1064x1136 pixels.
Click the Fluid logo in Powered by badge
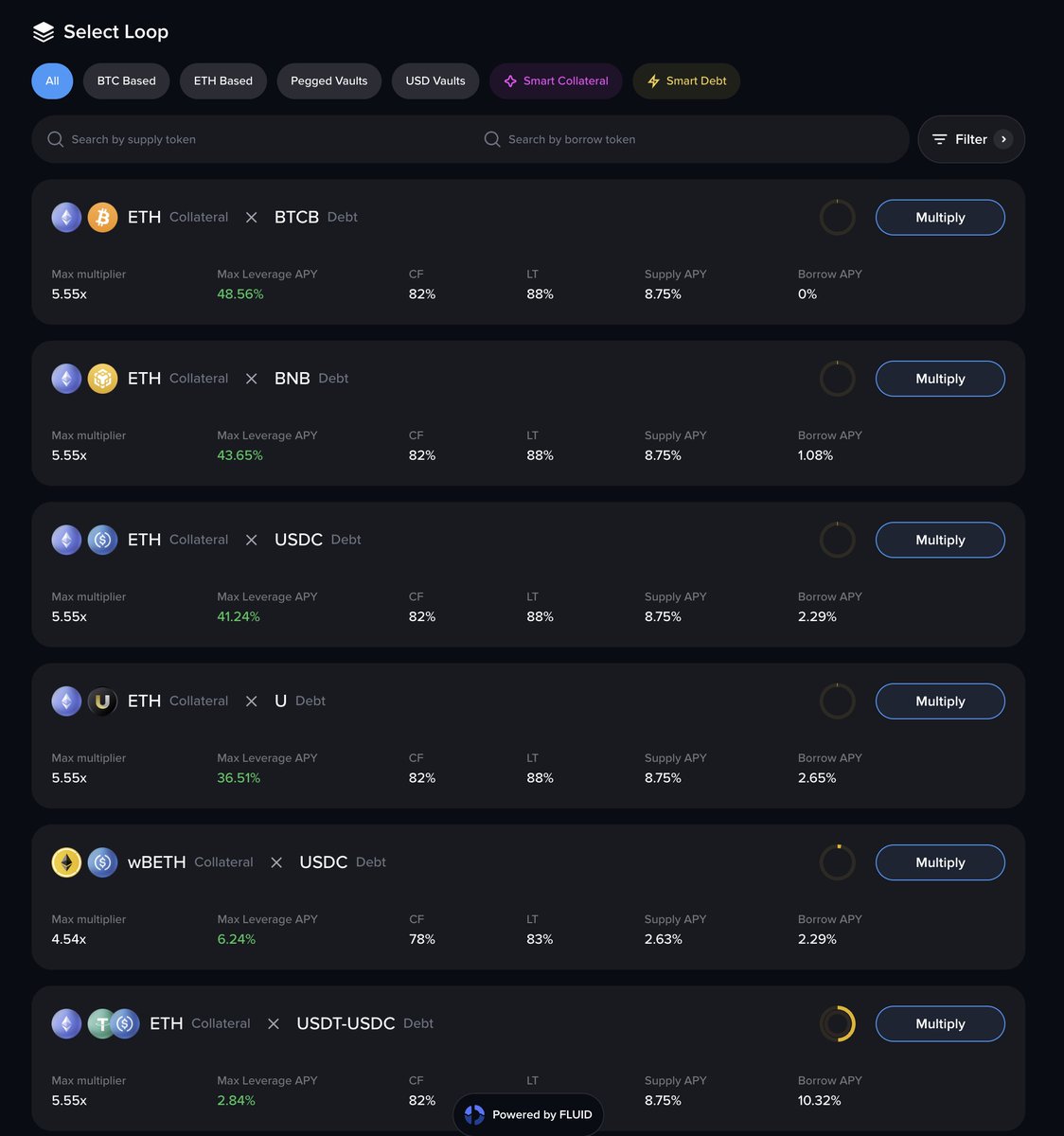475,1115
